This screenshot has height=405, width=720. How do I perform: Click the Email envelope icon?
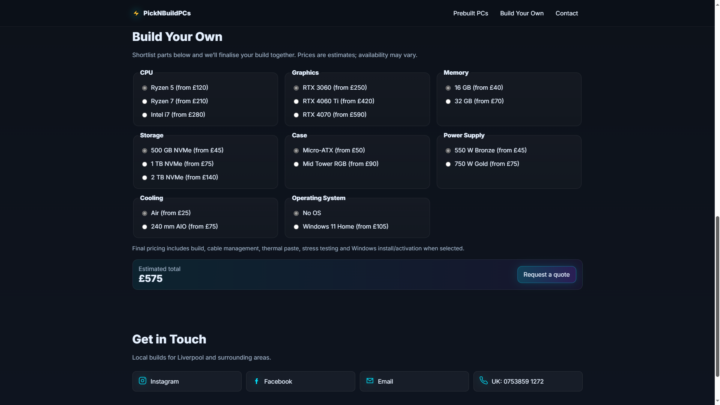tap(370, 381)
